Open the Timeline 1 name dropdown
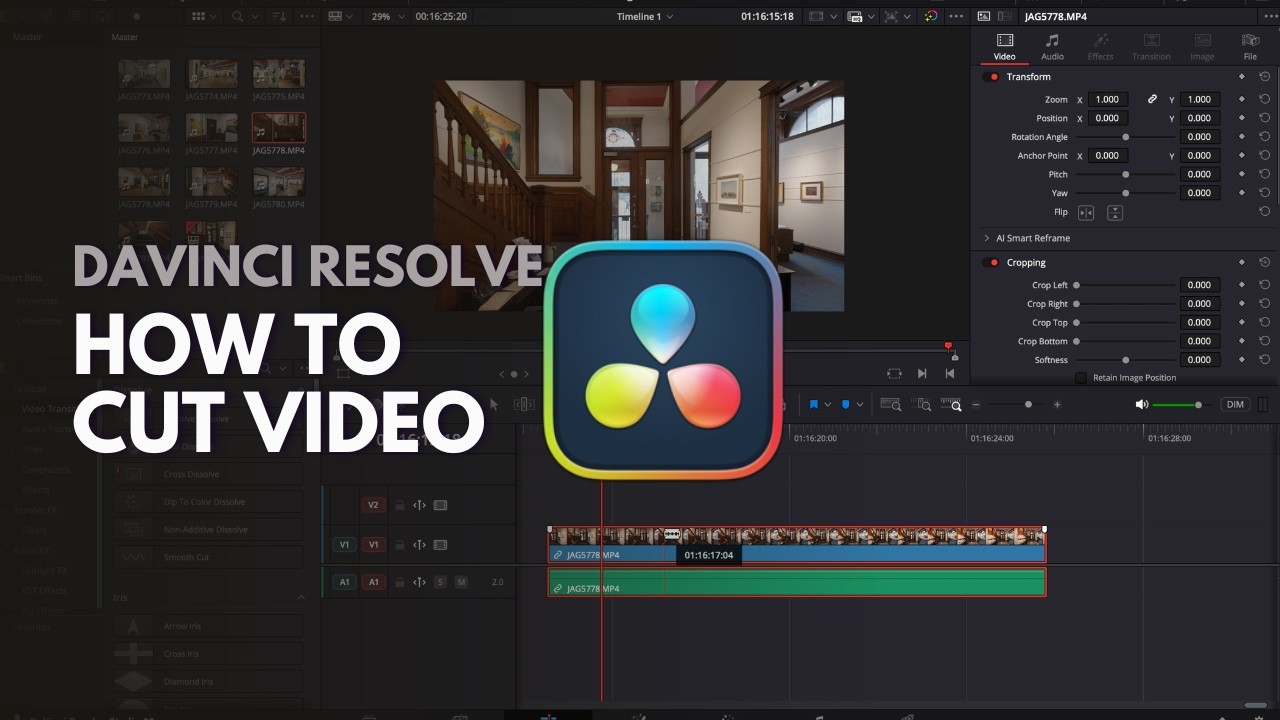 [645, 16]
